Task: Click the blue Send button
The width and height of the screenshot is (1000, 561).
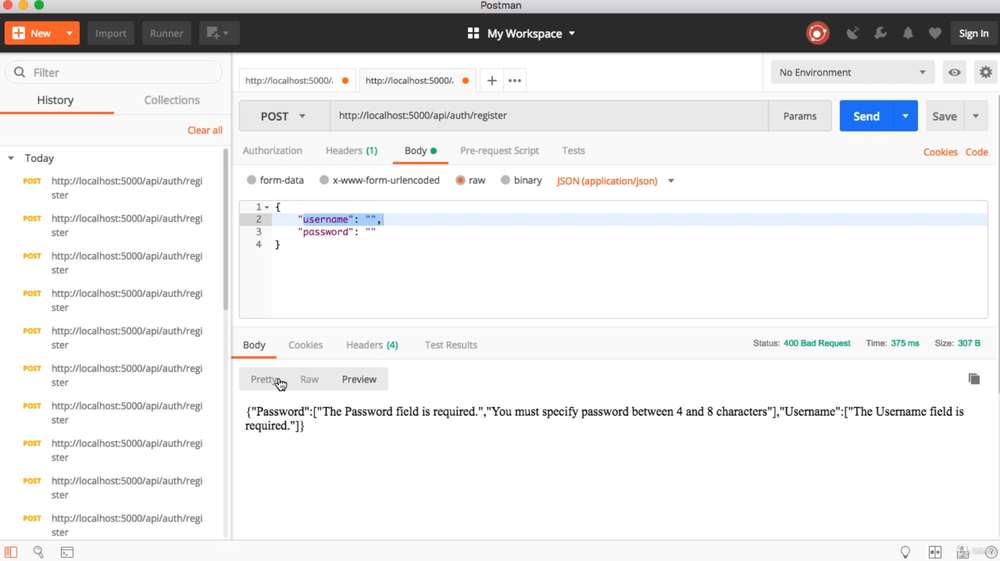Action: coord(866,116)
